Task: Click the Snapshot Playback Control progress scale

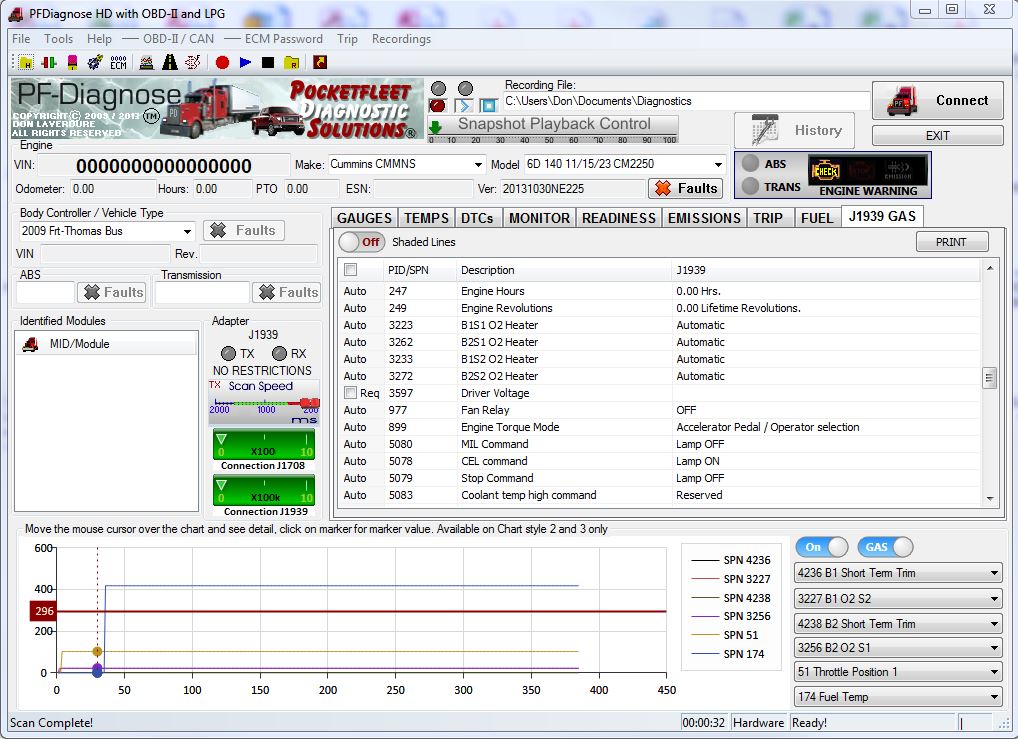Action: [x=553, y=140]
